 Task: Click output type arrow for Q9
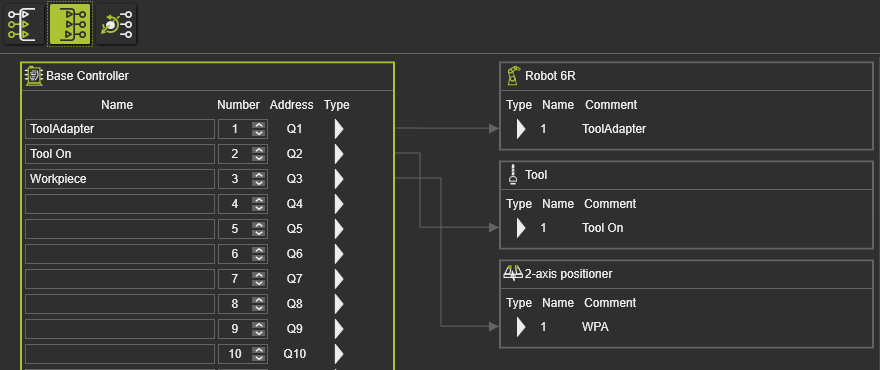pos(338,328)
